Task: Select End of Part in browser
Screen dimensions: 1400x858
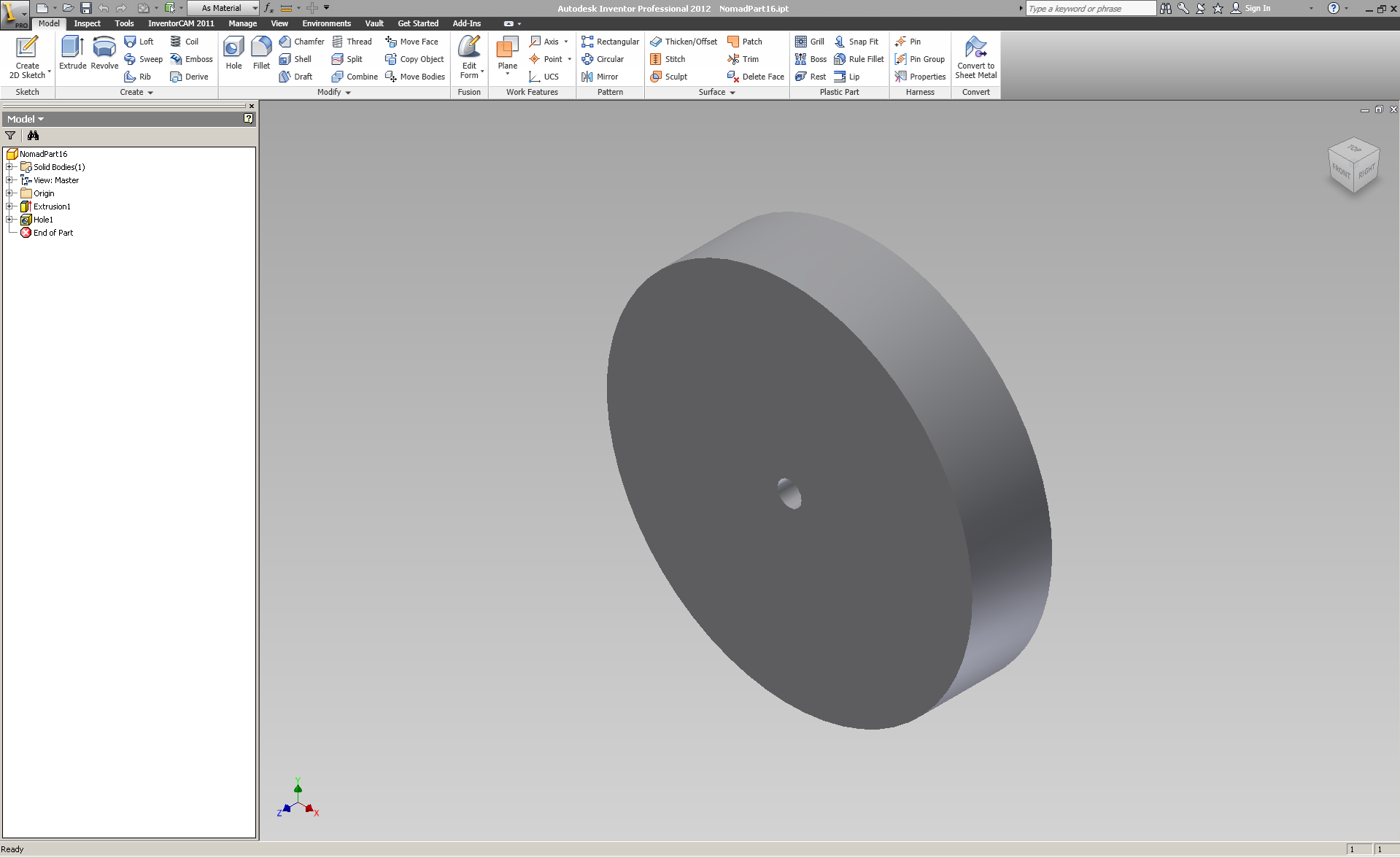Action: (47, 233)
